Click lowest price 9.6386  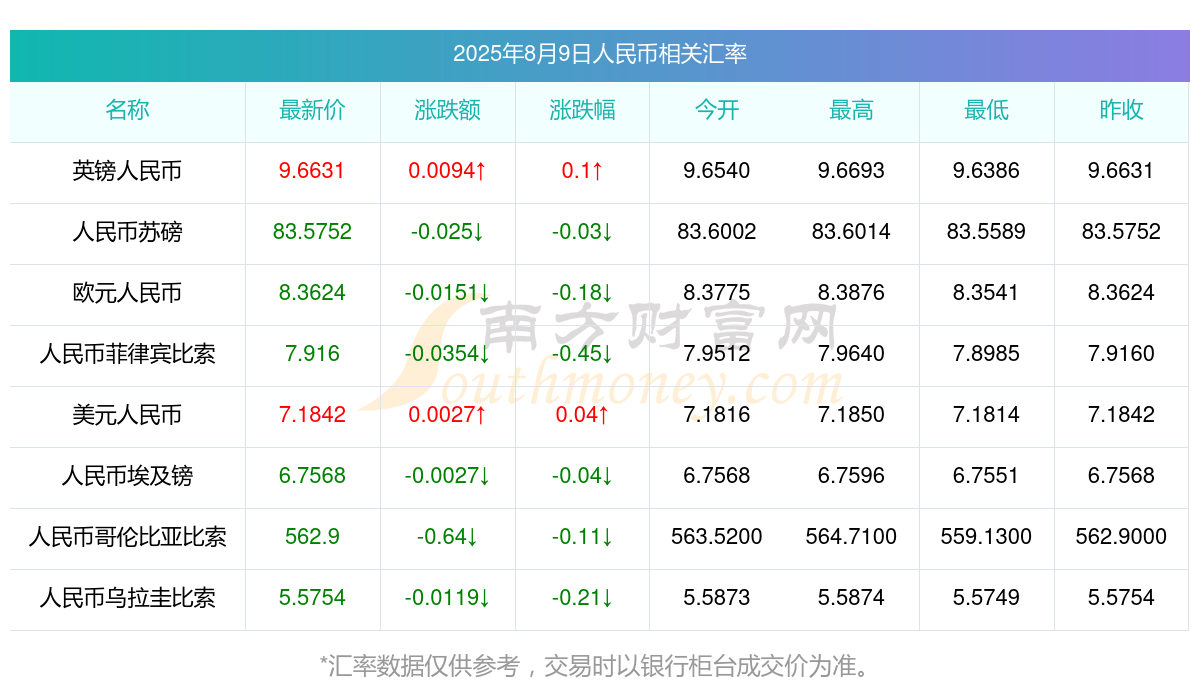coord(986,171)
